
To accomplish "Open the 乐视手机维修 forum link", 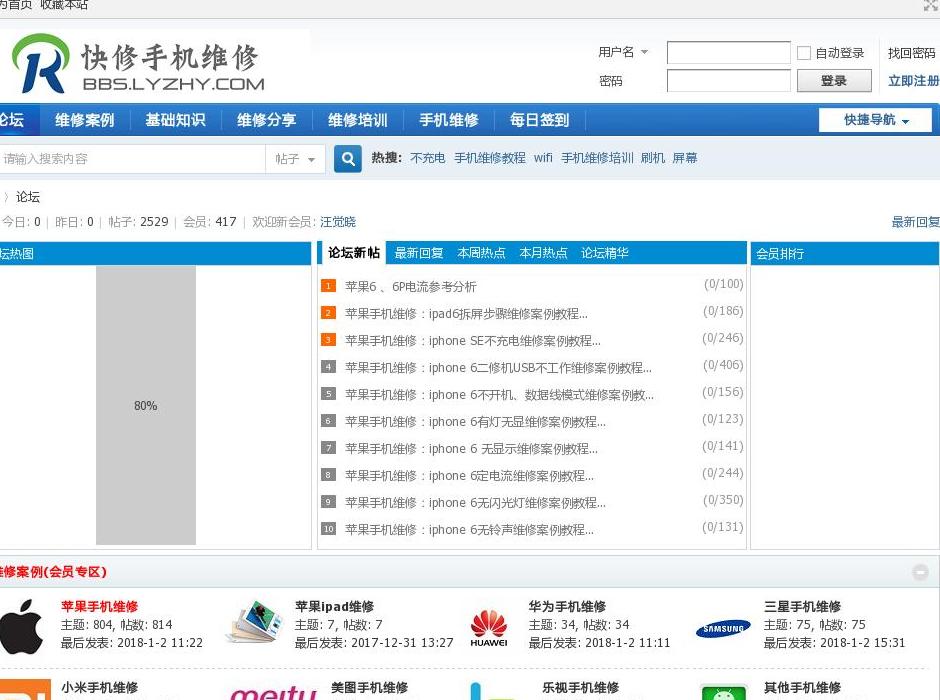I will click(x=580, y=687).
